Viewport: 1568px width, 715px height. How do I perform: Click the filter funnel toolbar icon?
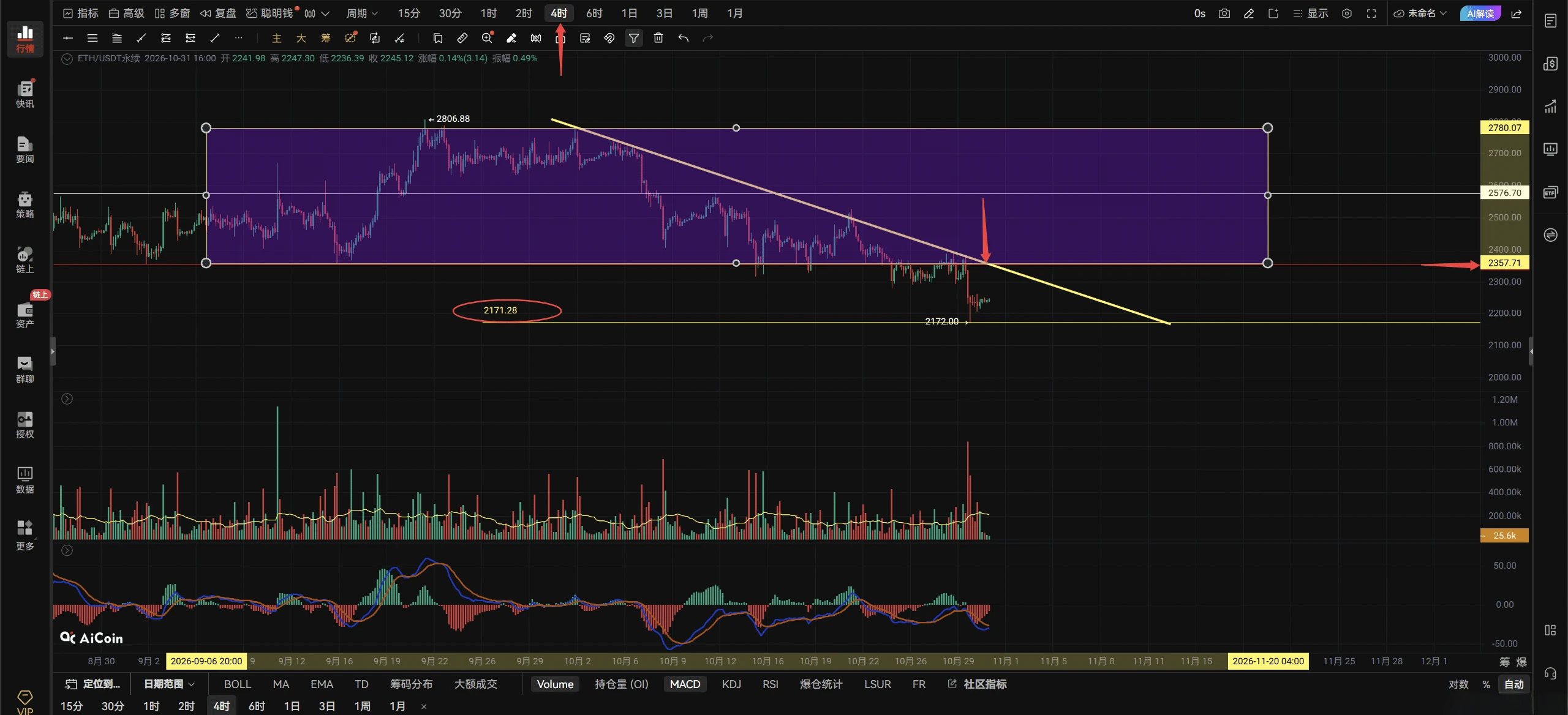(x=634, y=38)
